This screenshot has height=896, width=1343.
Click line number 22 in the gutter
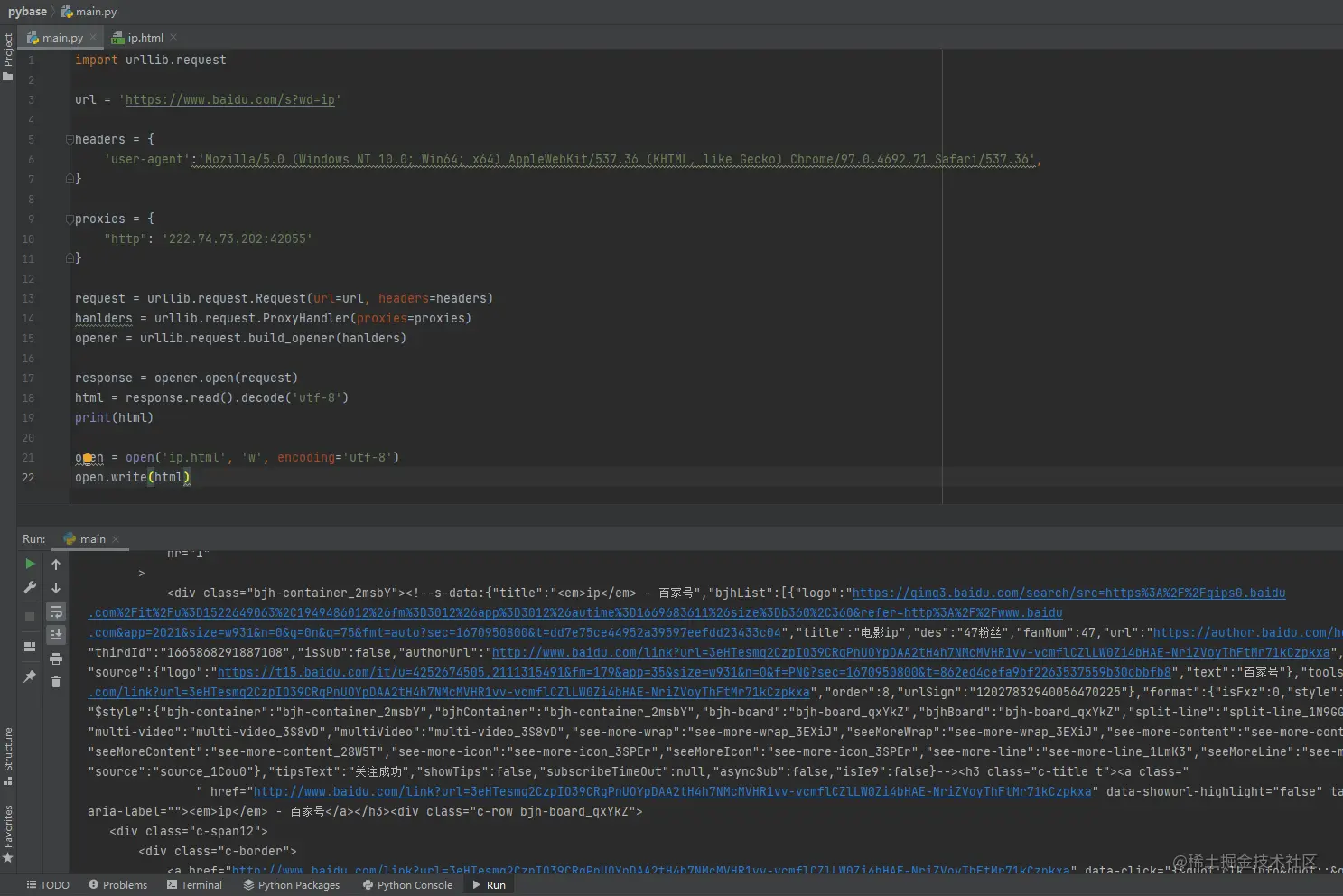[28, 478]
